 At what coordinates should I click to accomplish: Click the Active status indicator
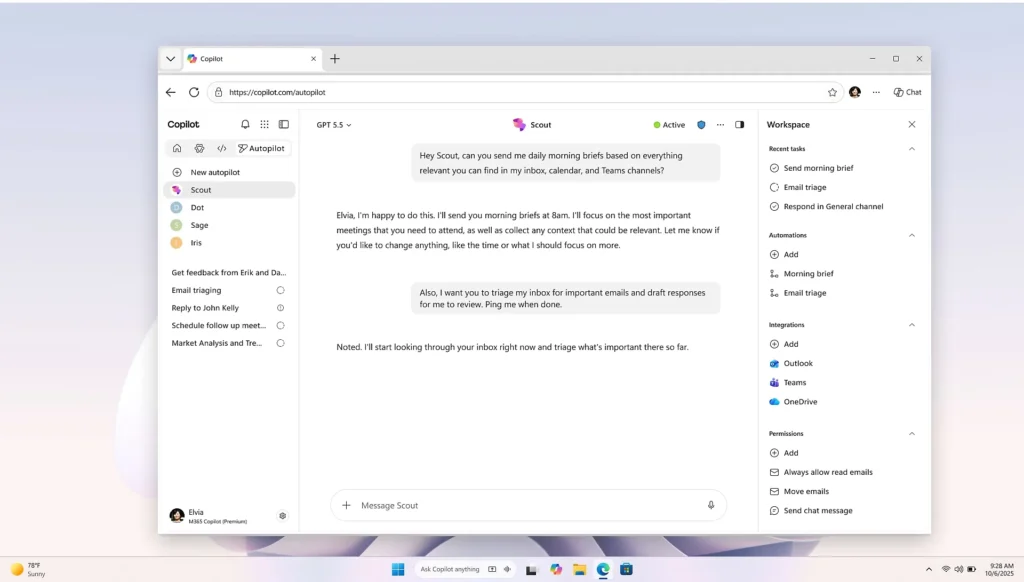pyautogui.click(x=669, y=125)
